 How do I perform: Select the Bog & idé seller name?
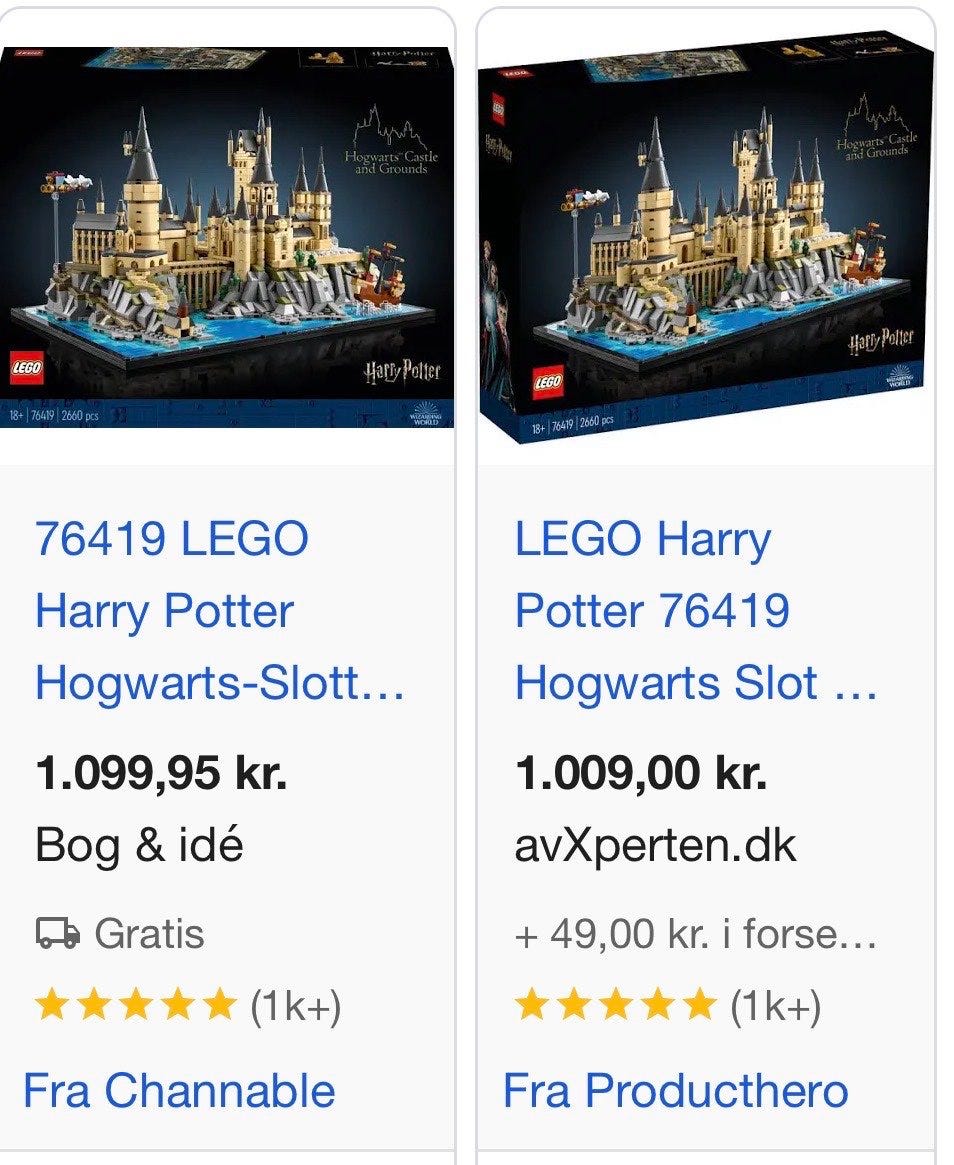[x=139, y=845]
